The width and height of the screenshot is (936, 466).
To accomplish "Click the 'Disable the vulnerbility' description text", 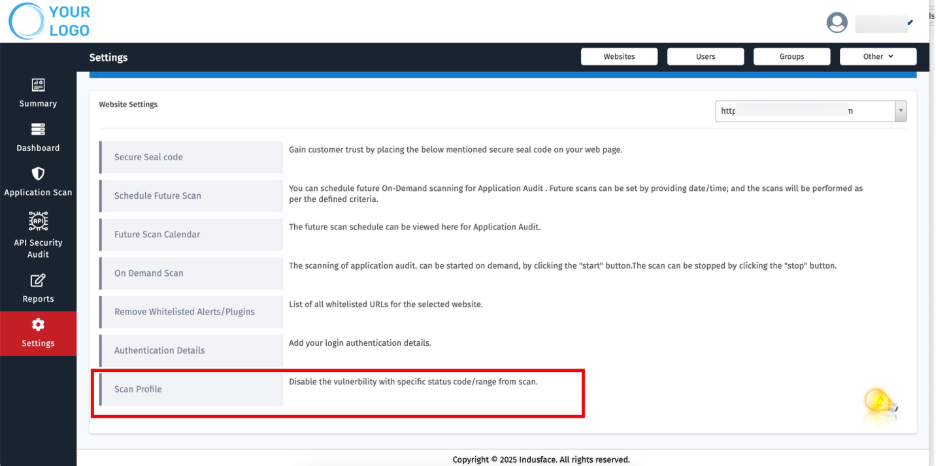I will tap(413, 382).
